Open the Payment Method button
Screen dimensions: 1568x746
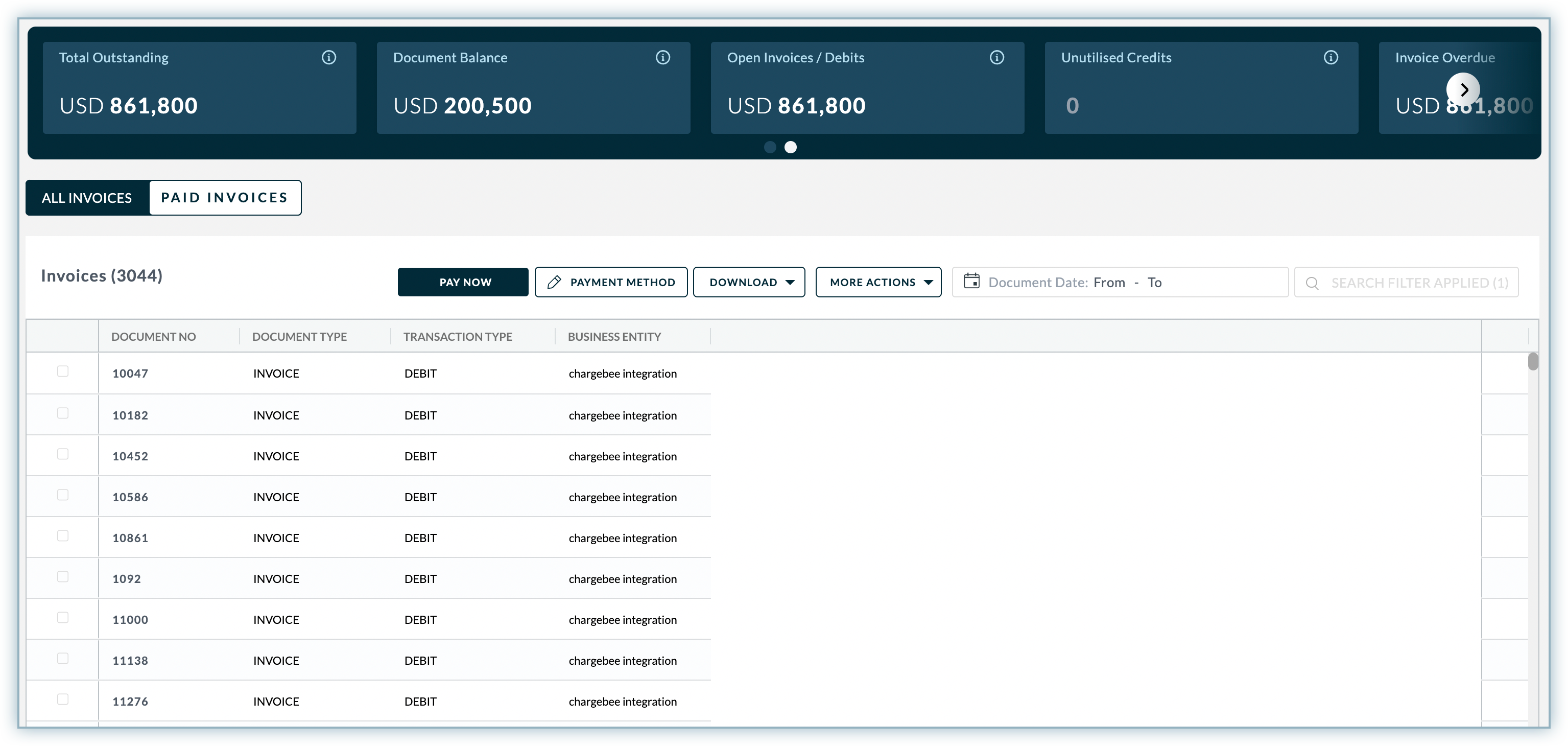pyautogui.click(x=611, y=282)
